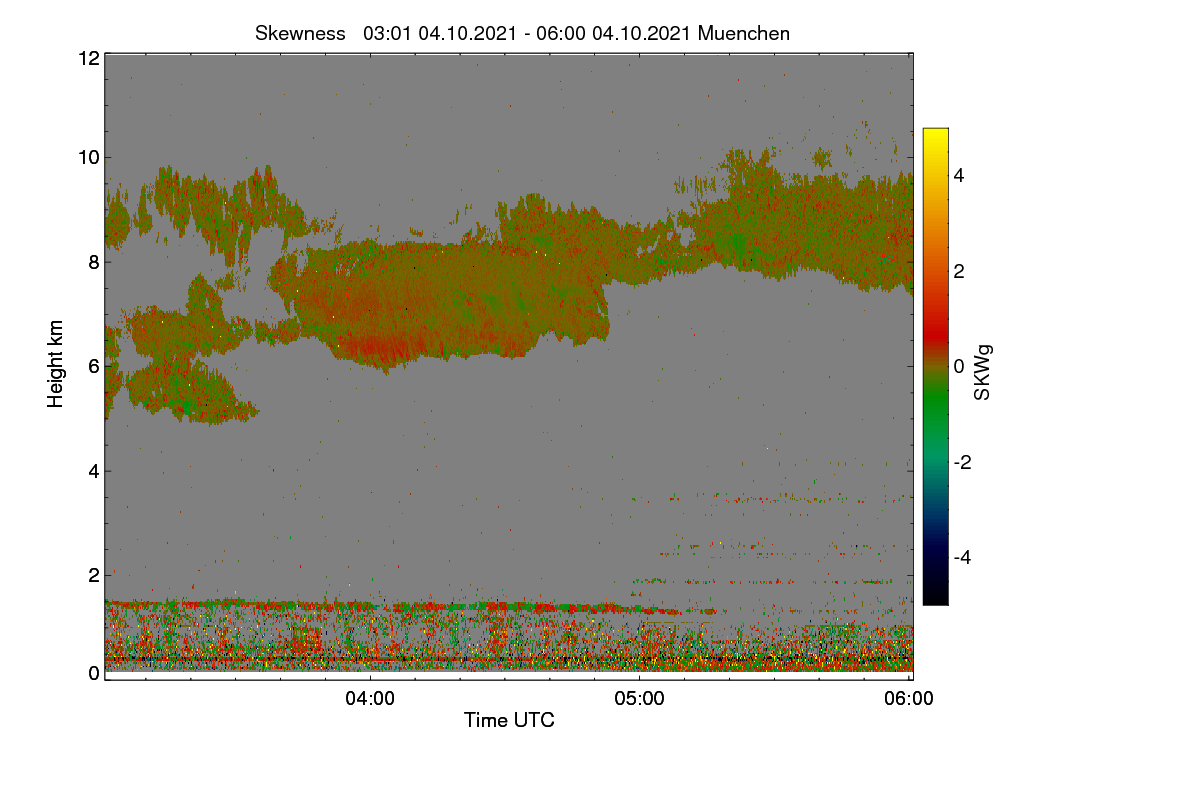
Task: Click the yellow top of the colorbar
Action: point(935,136)
